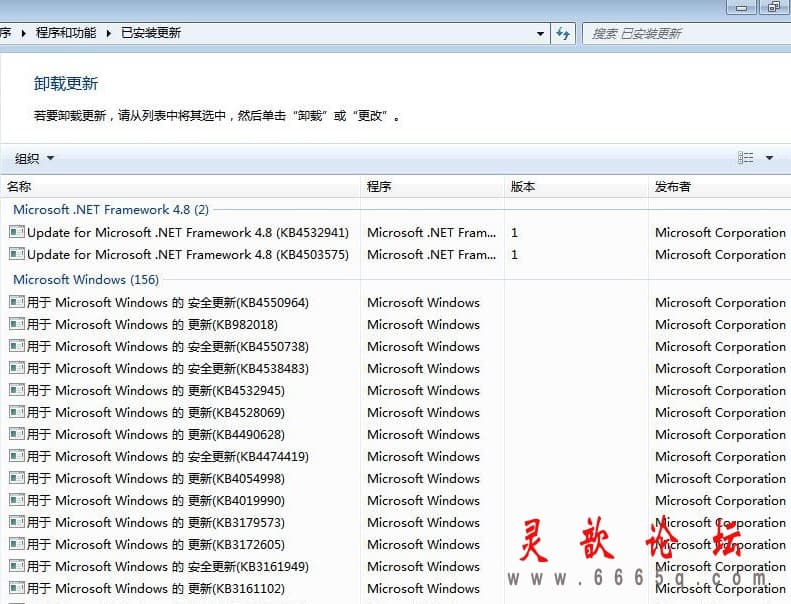Click the icon of security update KB4550738
The image size is (791, 604).
click(x=17, y=346)
